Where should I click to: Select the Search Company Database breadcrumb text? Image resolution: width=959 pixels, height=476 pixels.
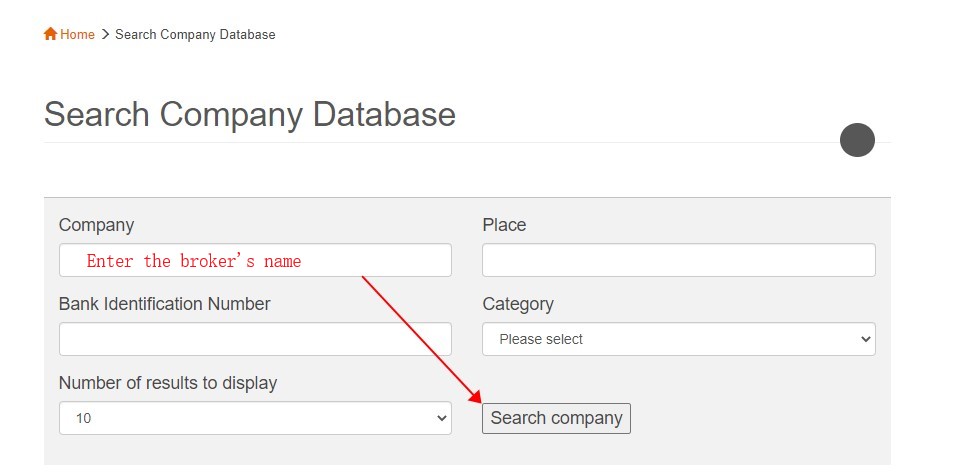(195, 35)
